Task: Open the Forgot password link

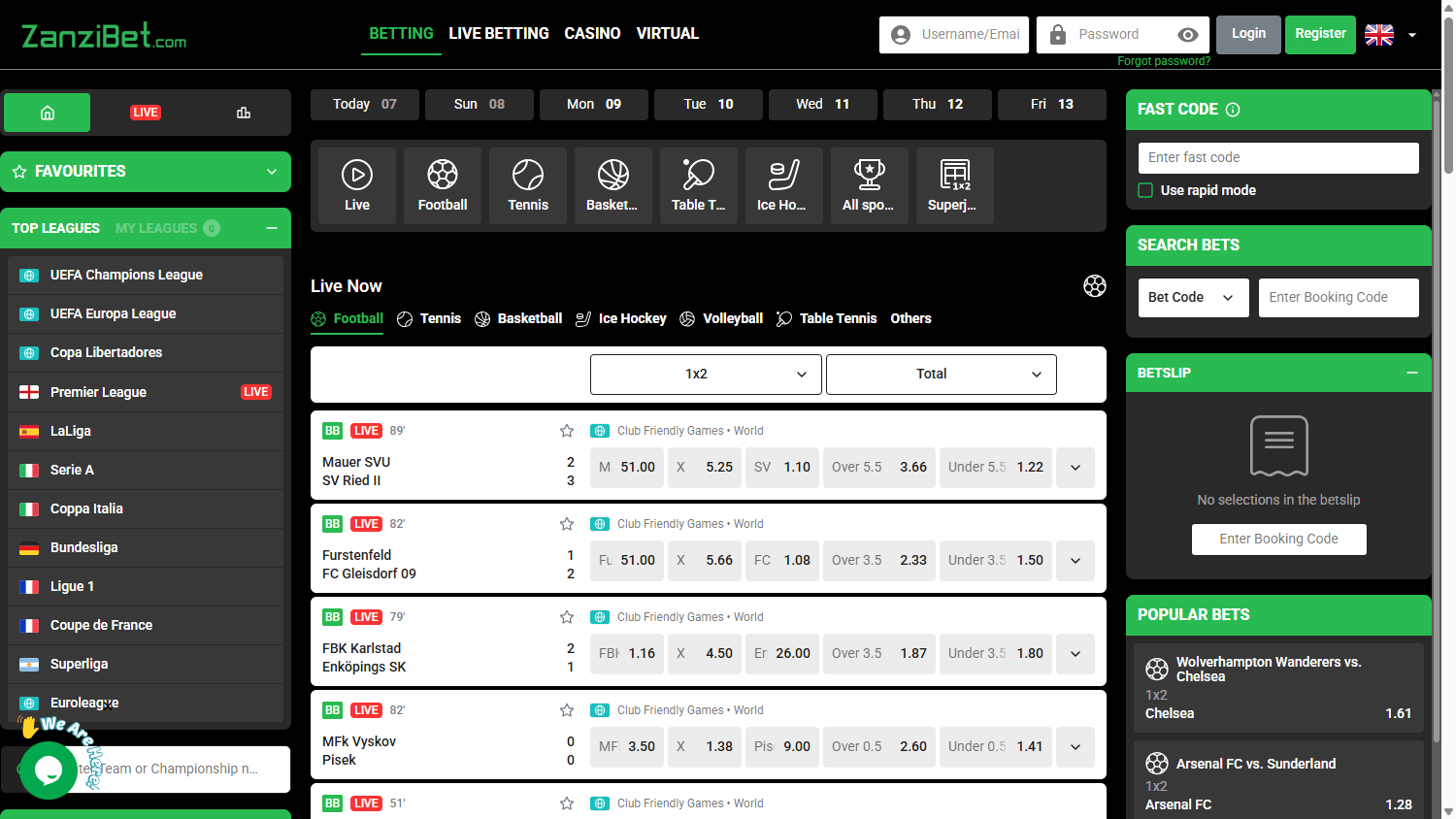Action: click(1163, 61)
